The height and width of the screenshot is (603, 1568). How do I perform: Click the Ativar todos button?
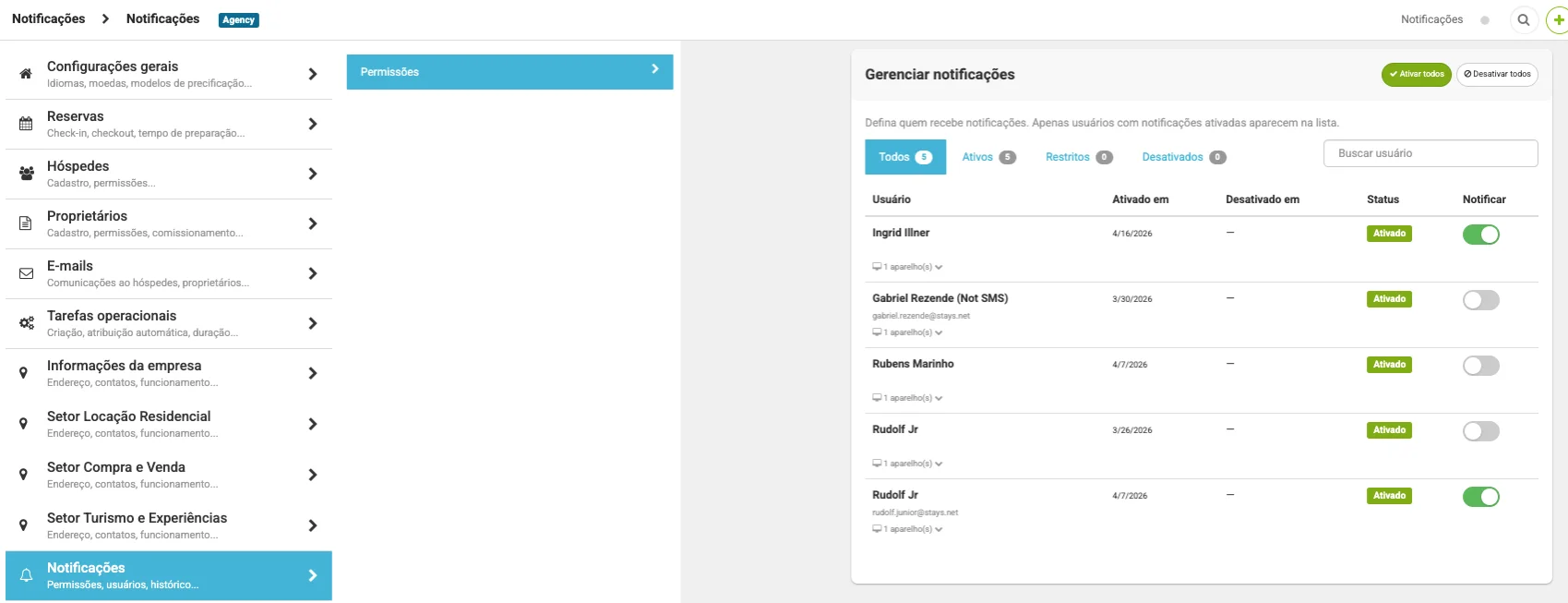(x=1416, y=74)
